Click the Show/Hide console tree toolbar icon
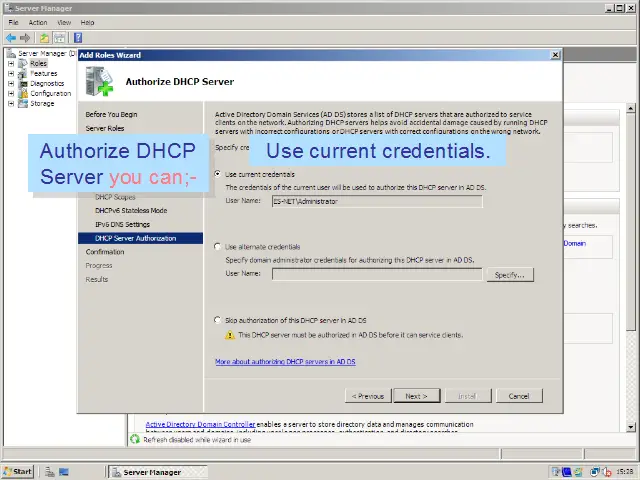640x480 pixels. [60, 38]
